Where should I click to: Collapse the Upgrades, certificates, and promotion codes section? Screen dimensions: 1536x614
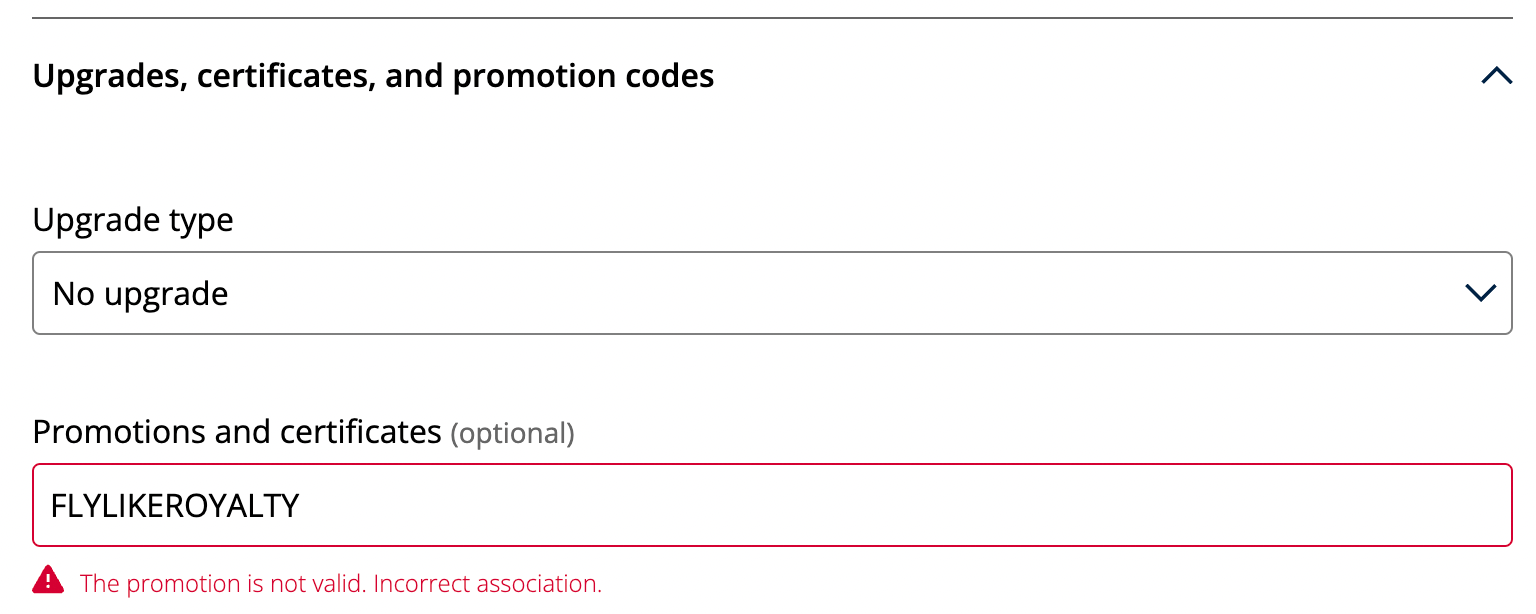click(x=1495, y=75)
